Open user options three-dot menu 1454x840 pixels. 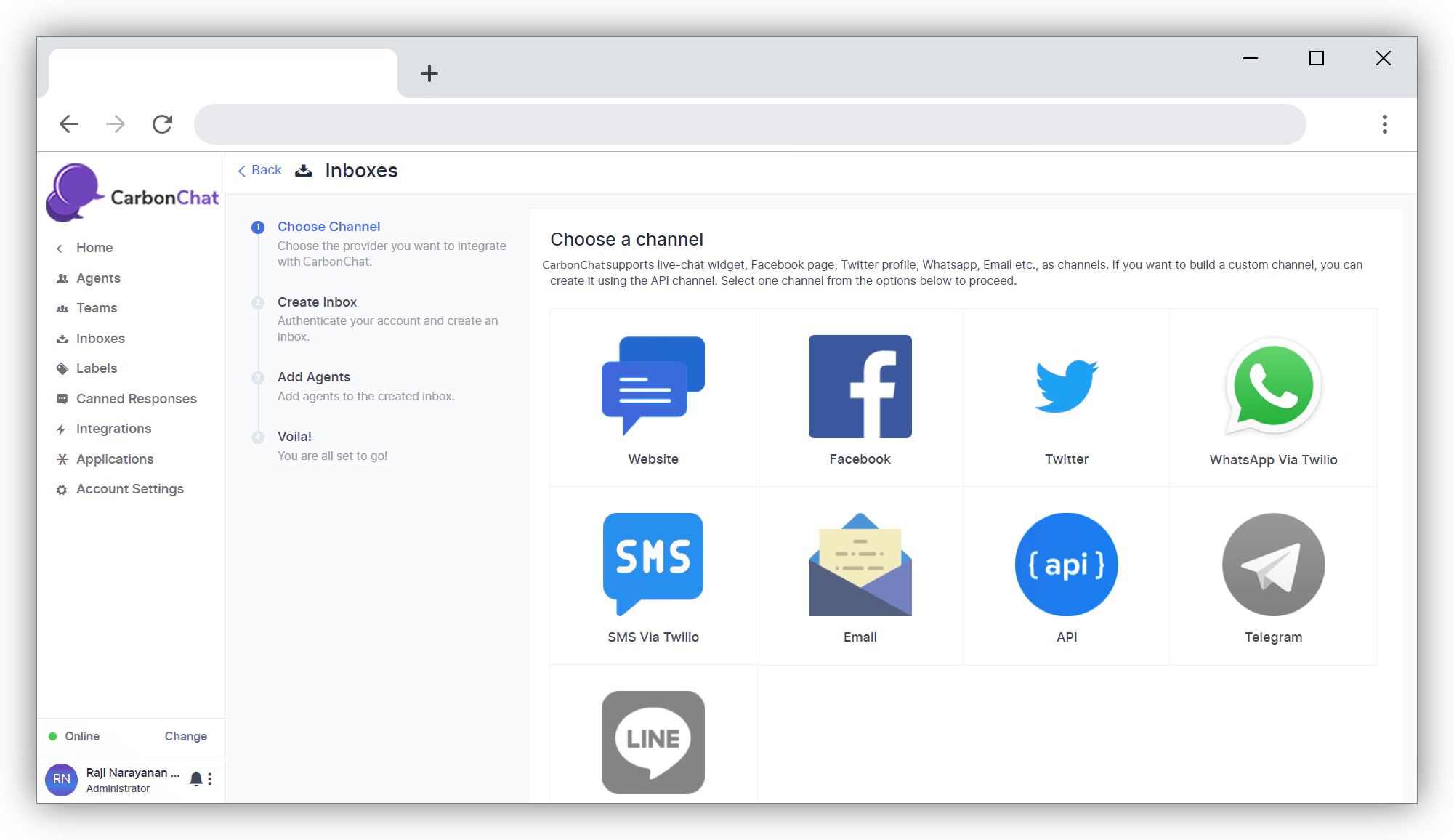[210, 779]
